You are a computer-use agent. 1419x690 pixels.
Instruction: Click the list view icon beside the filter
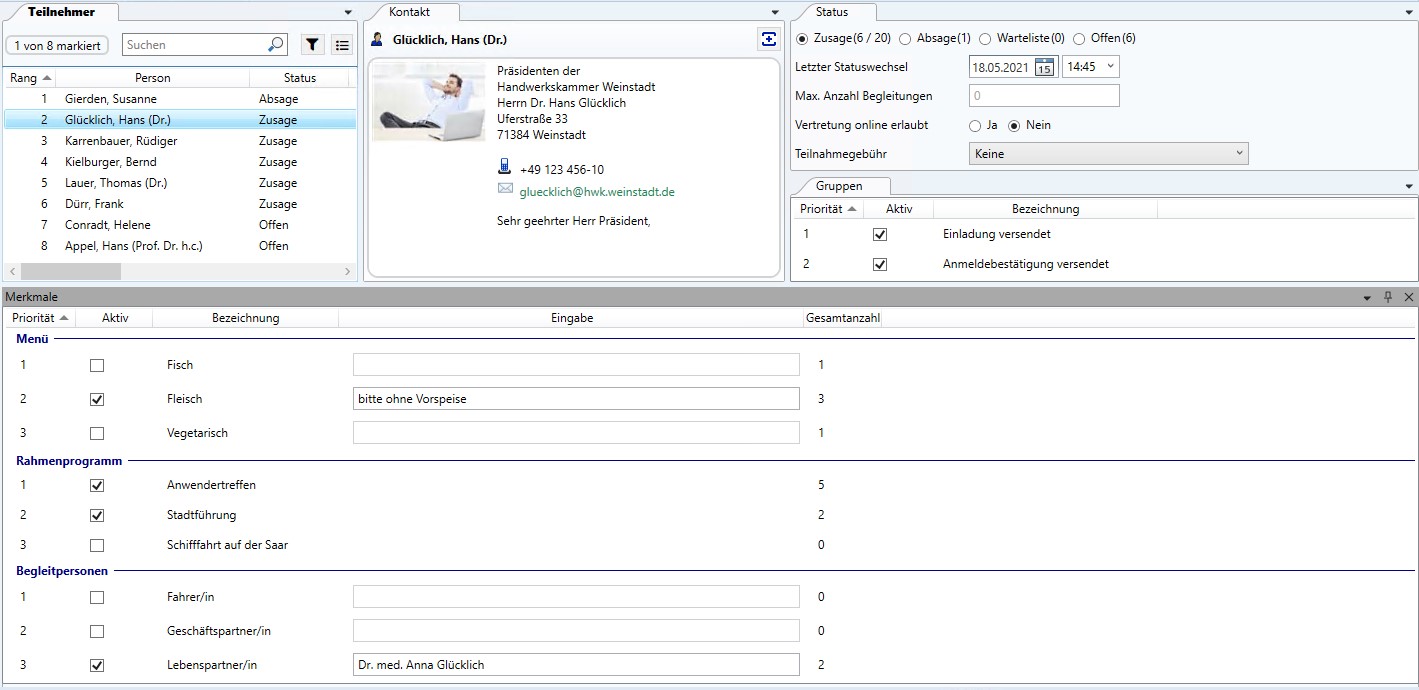click(342, 45)
